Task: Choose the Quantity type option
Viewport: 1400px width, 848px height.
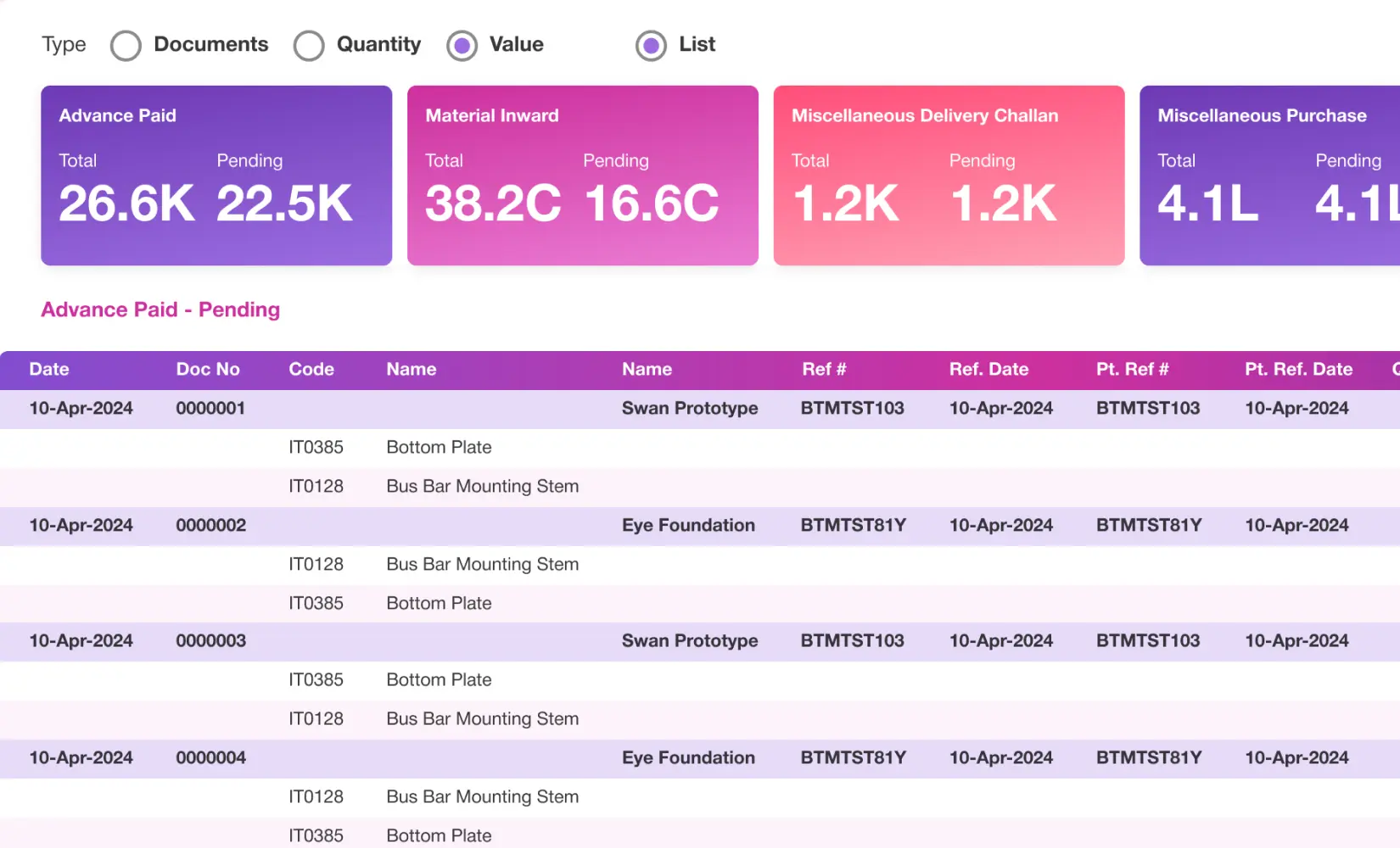Action: [309, 45]
